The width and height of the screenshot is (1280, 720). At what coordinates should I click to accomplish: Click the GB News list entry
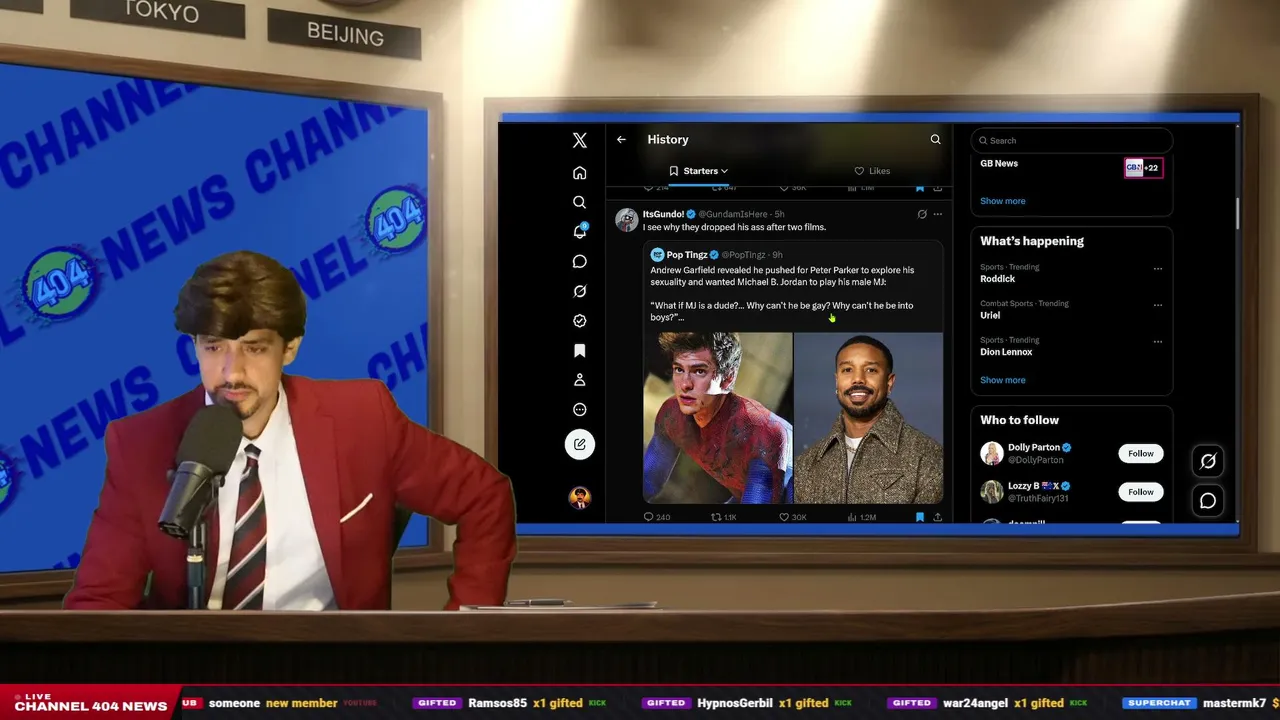1071,167
